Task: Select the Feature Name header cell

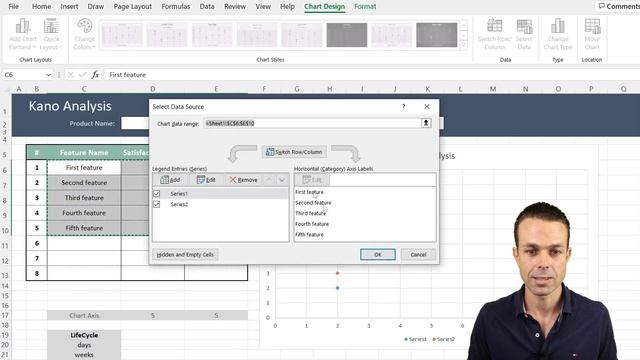Action: (x=84, y=152)
